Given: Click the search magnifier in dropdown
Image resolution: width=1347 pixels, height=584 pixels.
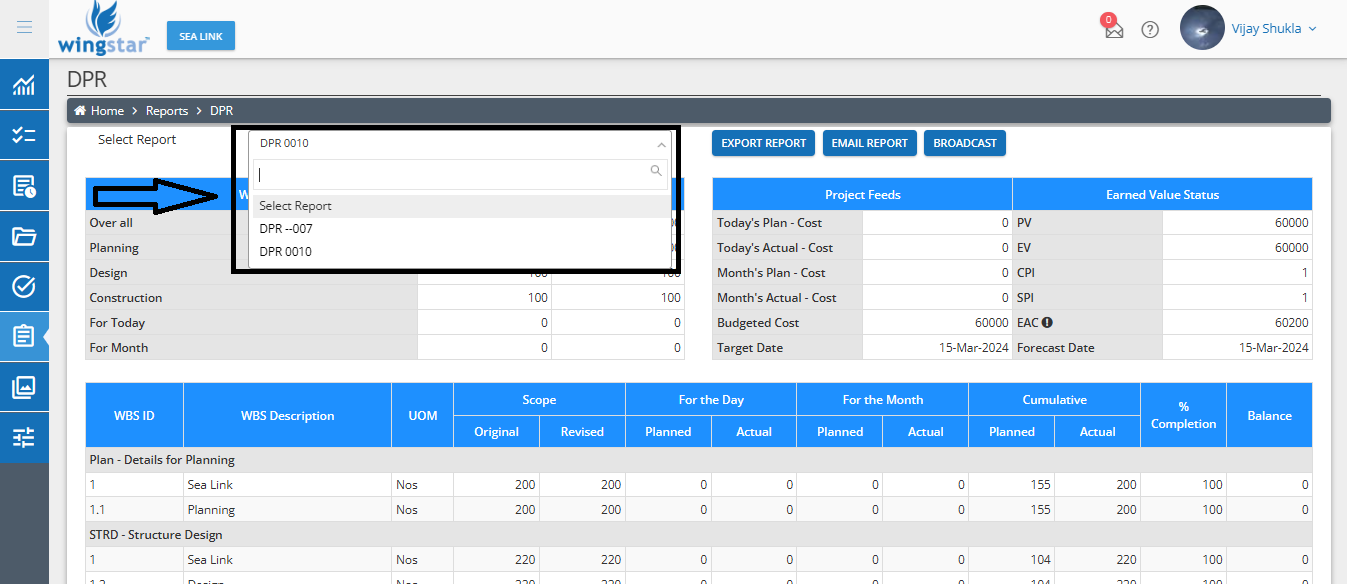Looking at the screenshot, I should (656, 171).
